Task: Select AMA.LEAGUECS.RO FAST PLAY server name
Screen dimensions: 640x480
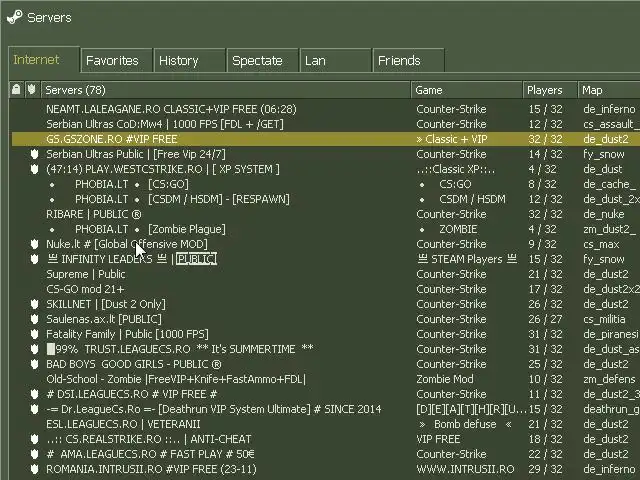Action: (150, 454)
